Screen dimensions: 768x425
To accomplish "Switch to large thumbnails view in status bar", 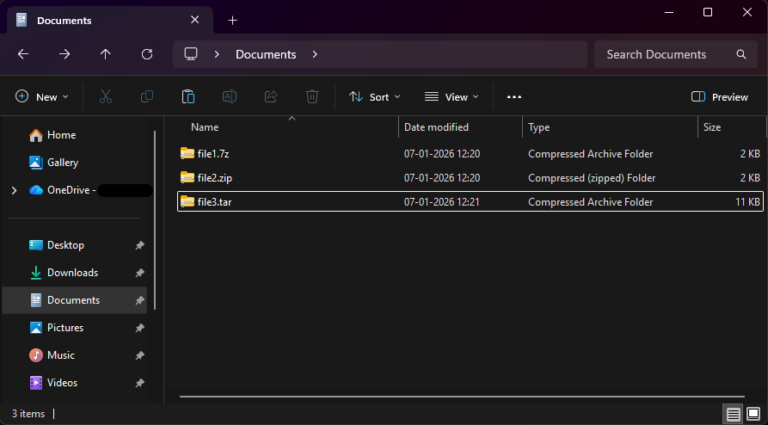I will tap(754, 414).
